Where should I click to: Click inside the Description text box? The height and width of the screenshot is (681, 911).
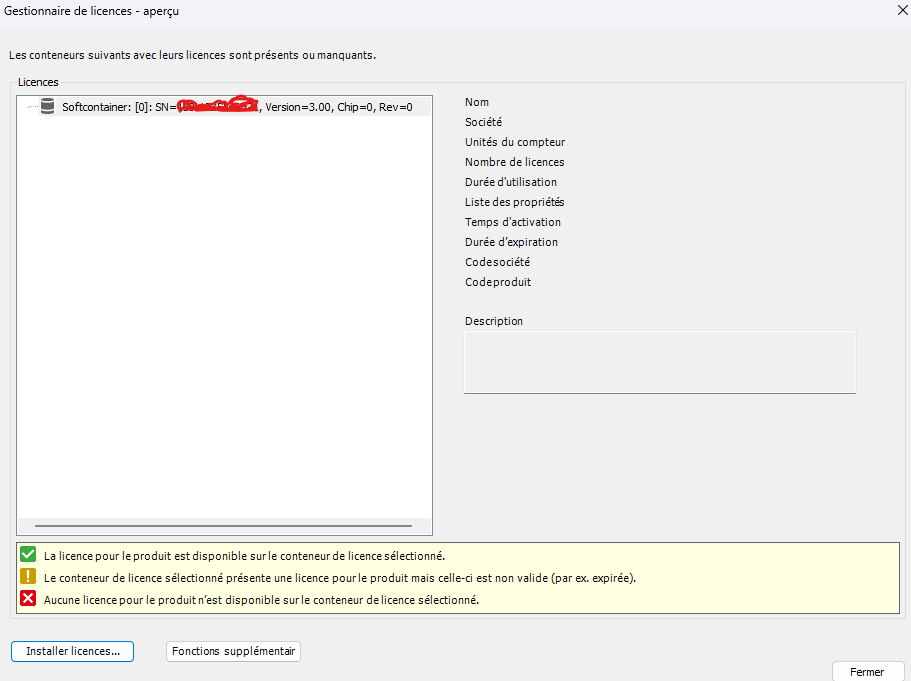[659, 361]
